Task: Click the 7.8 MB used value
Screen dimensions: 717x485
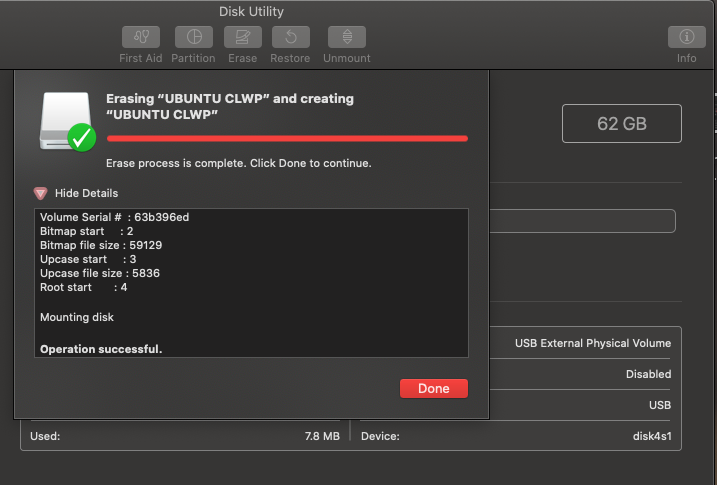Action: pyautogui.click(x=322, y=437)
